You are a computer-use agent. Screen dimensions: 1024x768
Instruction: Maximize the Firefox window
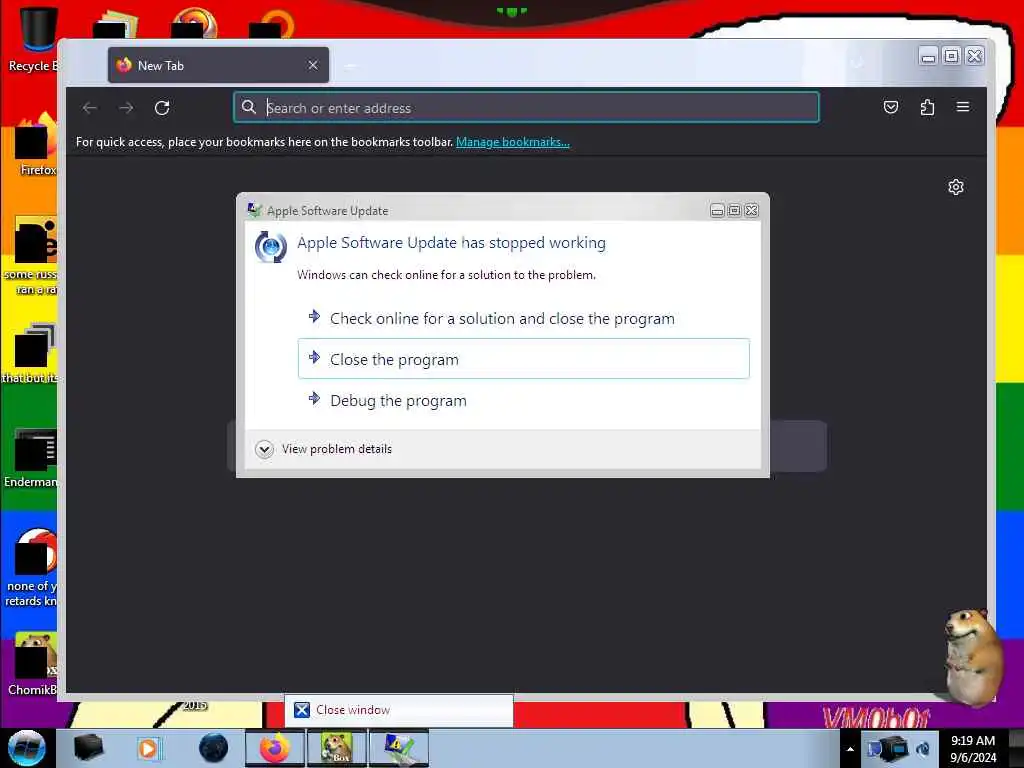tap(952, 56)
